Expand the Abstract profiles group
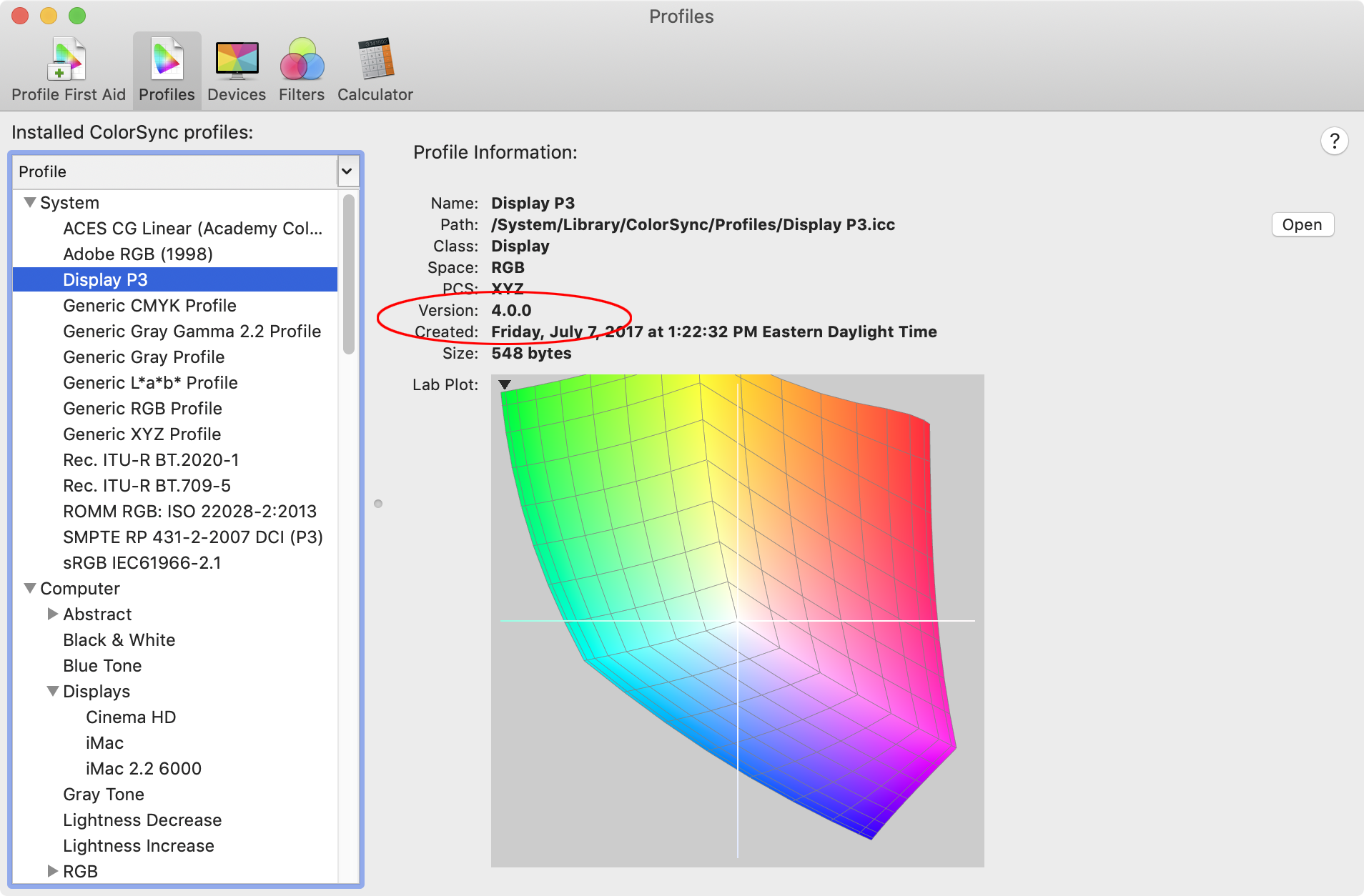The height and width of the screenshot is (896, 1364). [53, 614]
